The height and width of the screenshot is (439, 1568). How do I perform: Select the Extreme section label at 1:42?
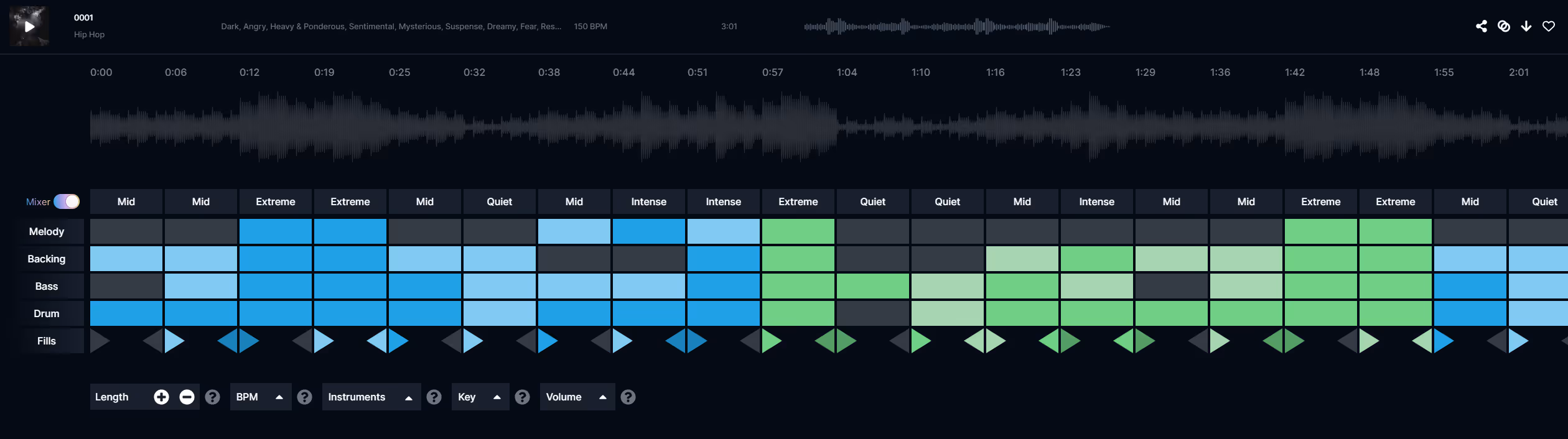(1321, 201)
